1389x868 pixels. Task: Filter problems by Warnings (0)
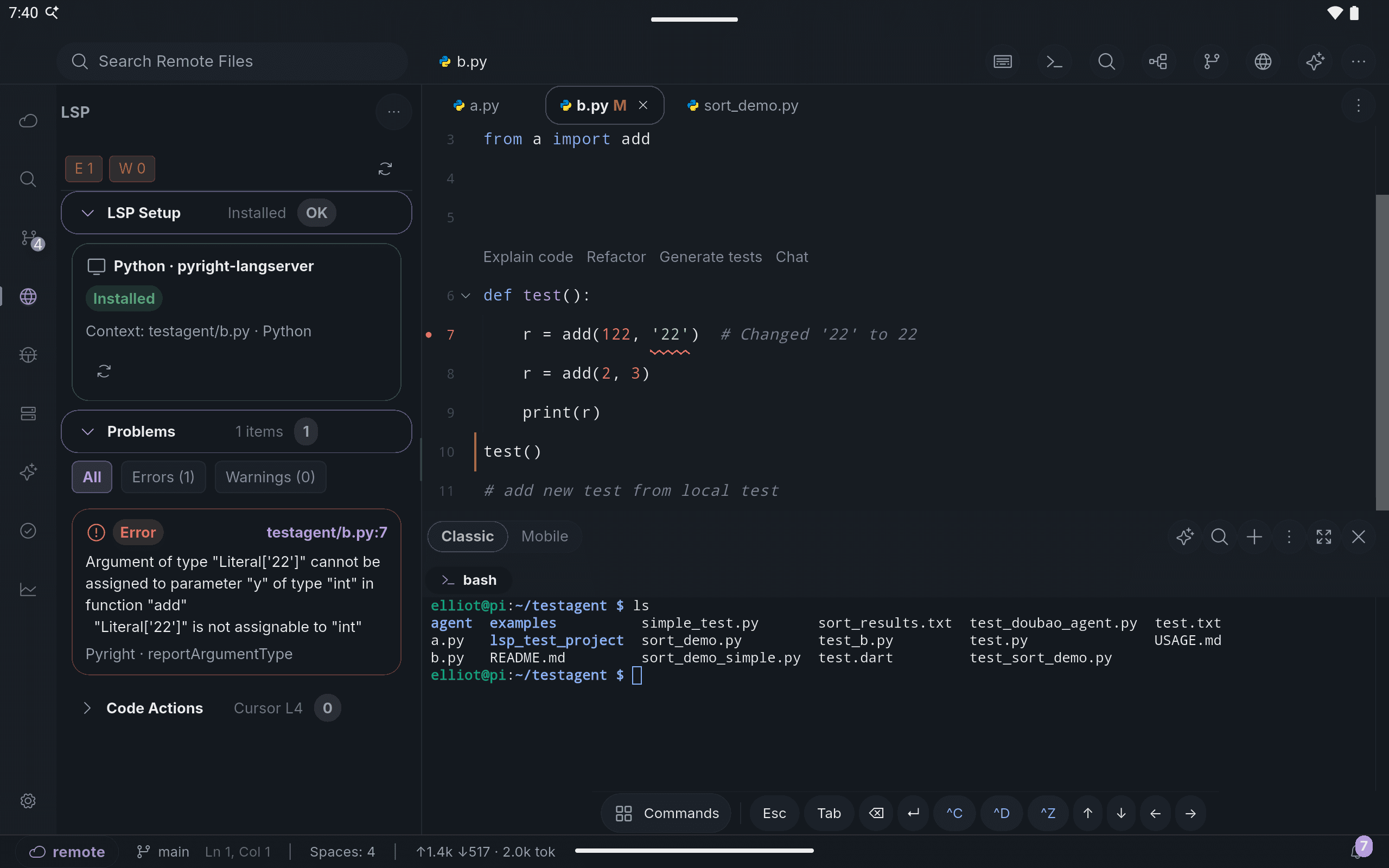click(270, 477)
